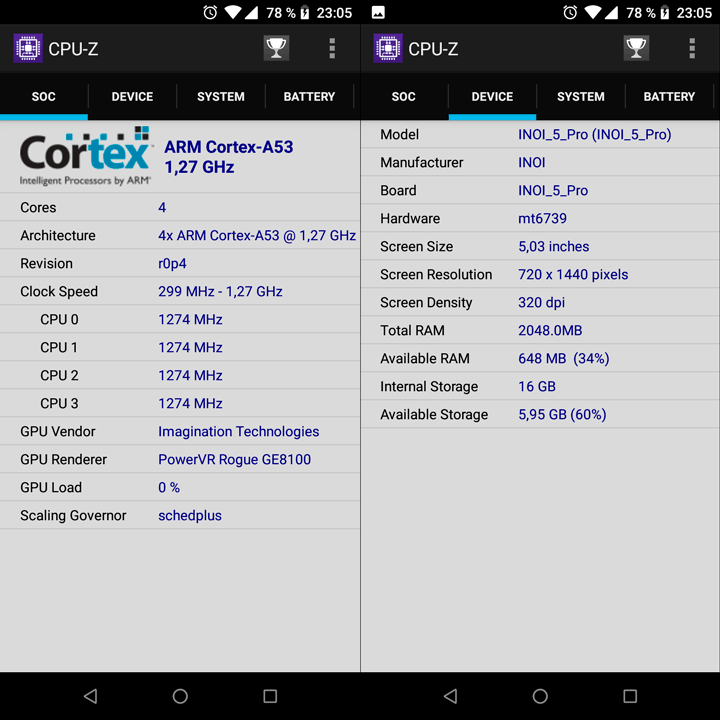The width and height of the screenshot is (720, 720).
Task: Tap Available RAM '648 MB (34%)'
Action: click(564, 359)
